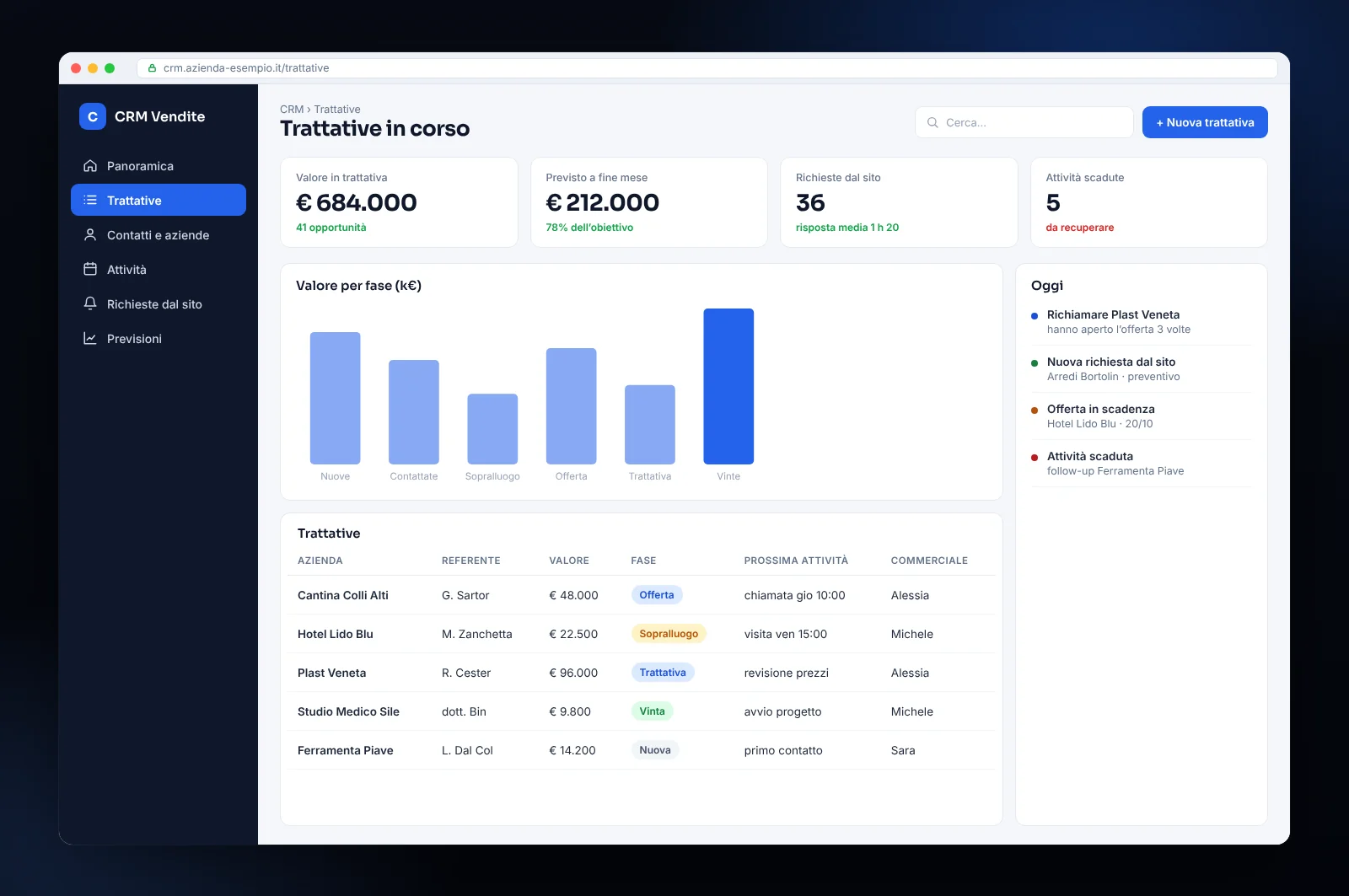Click the Nuove bar in the chart
Screen dimensions: 1349x896
[336, 398]
